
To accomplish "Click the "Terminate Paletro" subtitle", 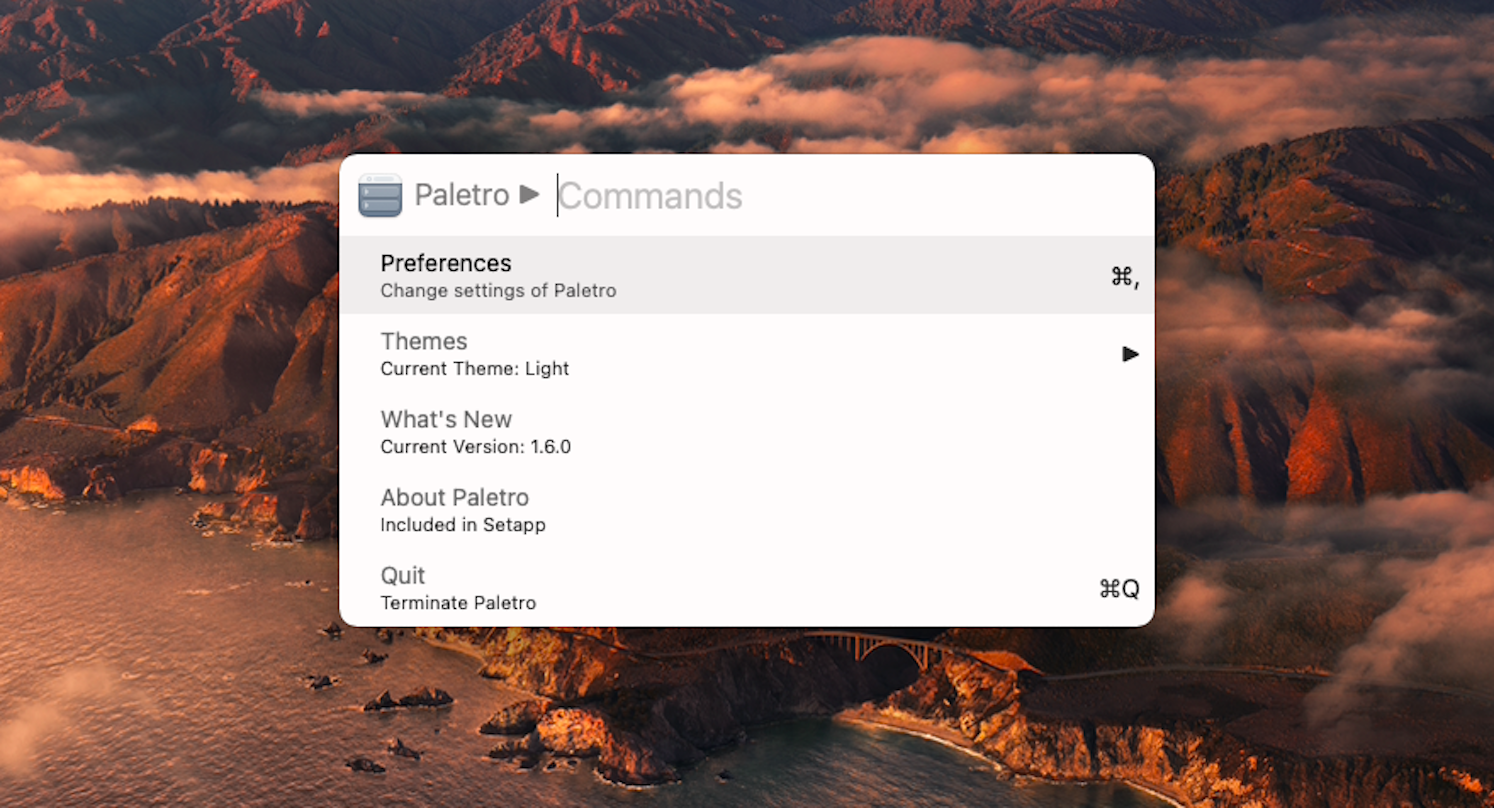I will tap(458, 603).
